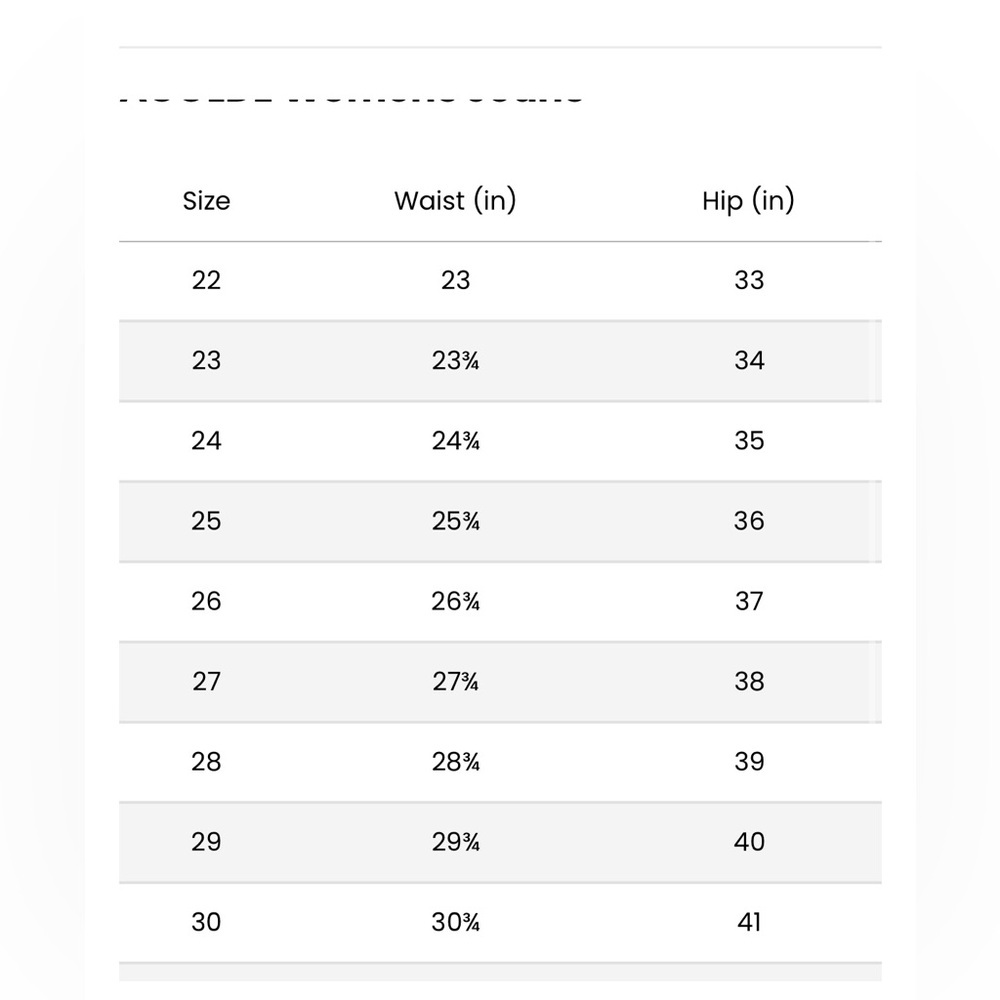1000x1000 pixels.
Task: Click the waist value 26¾
Action: 455,601
